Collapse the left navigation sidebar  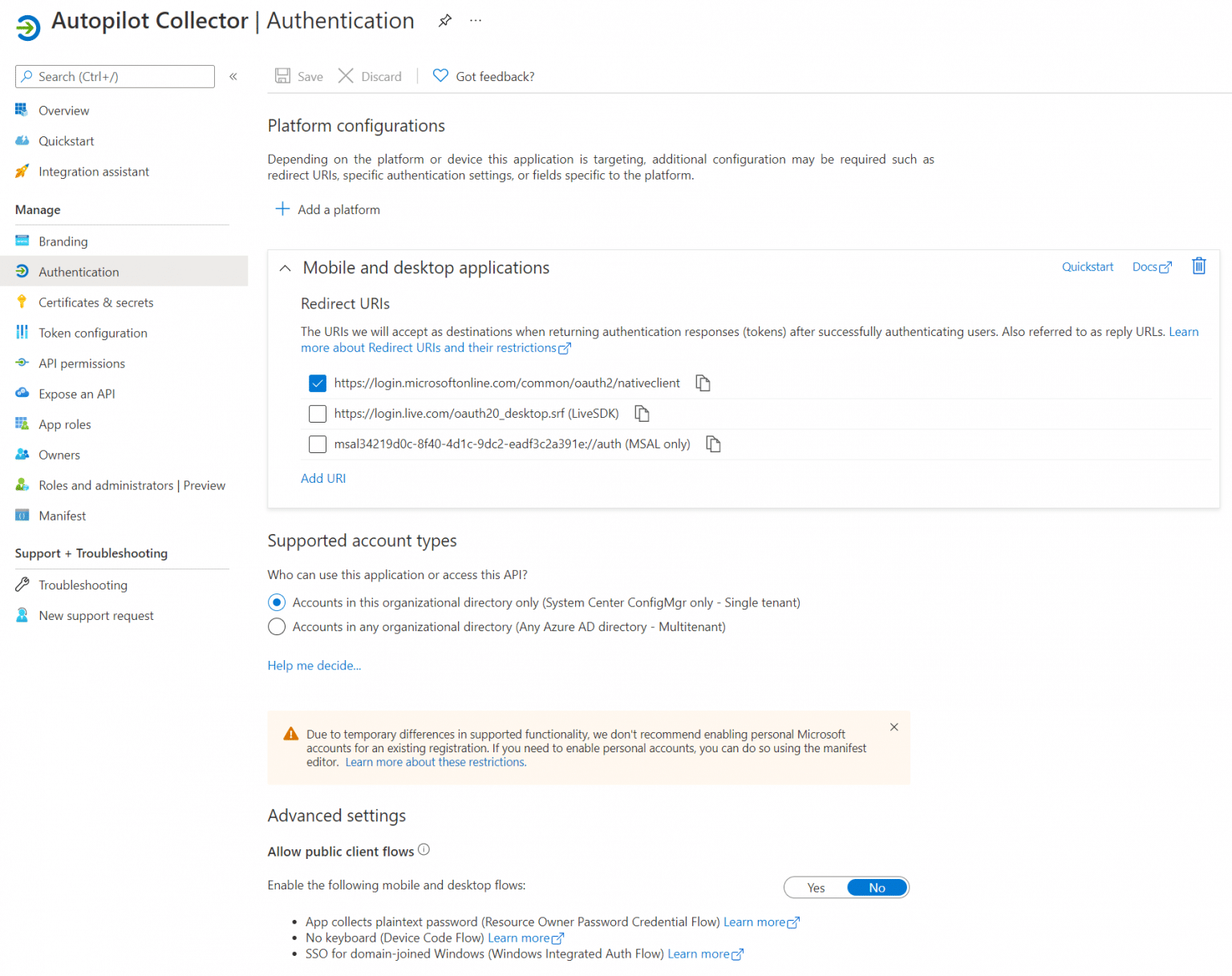[x=233, y=76]
